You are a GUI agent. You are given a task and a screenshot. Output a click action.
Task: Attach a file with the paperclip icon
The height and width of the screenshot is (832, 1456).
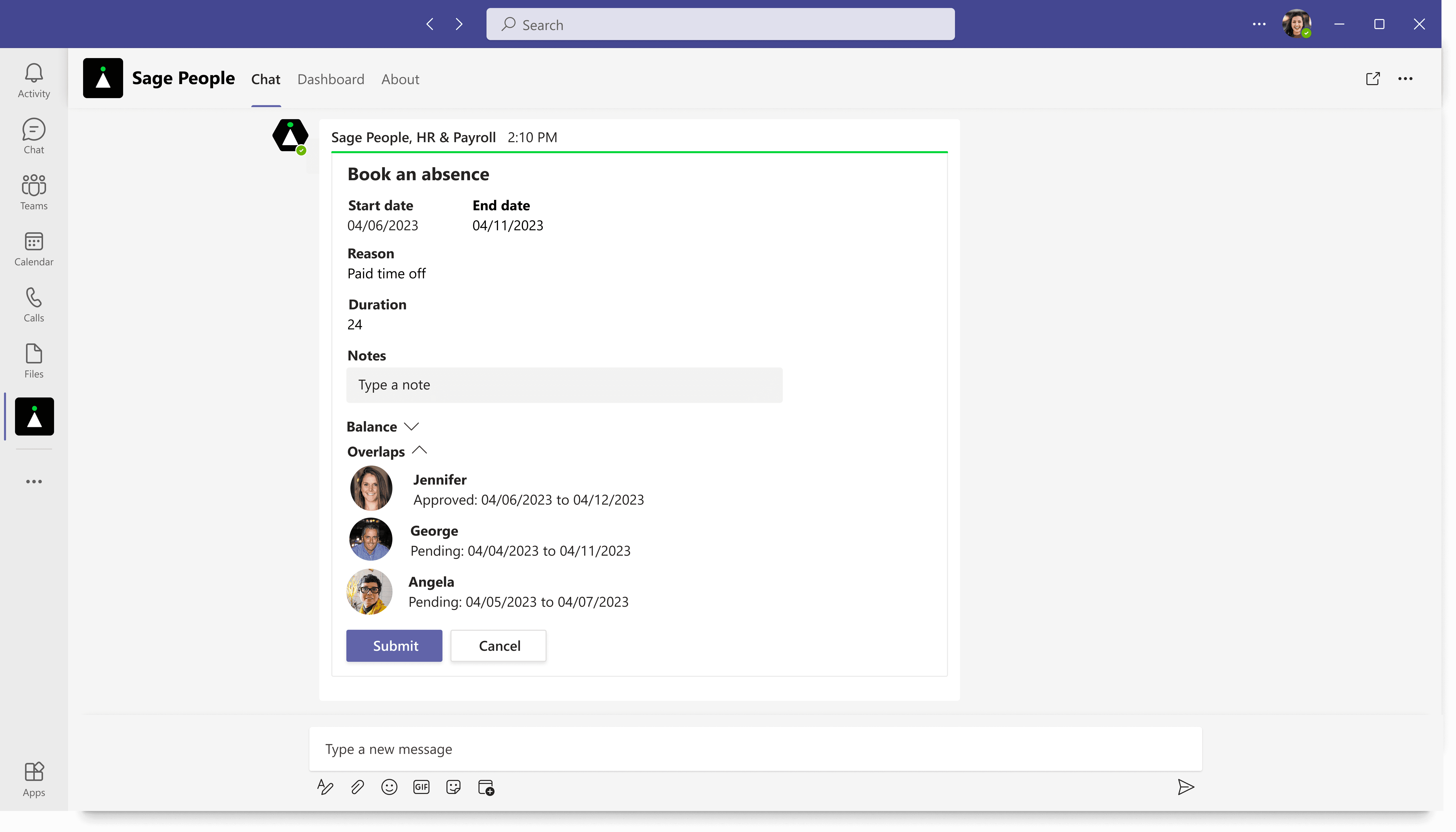click(357, 787)
